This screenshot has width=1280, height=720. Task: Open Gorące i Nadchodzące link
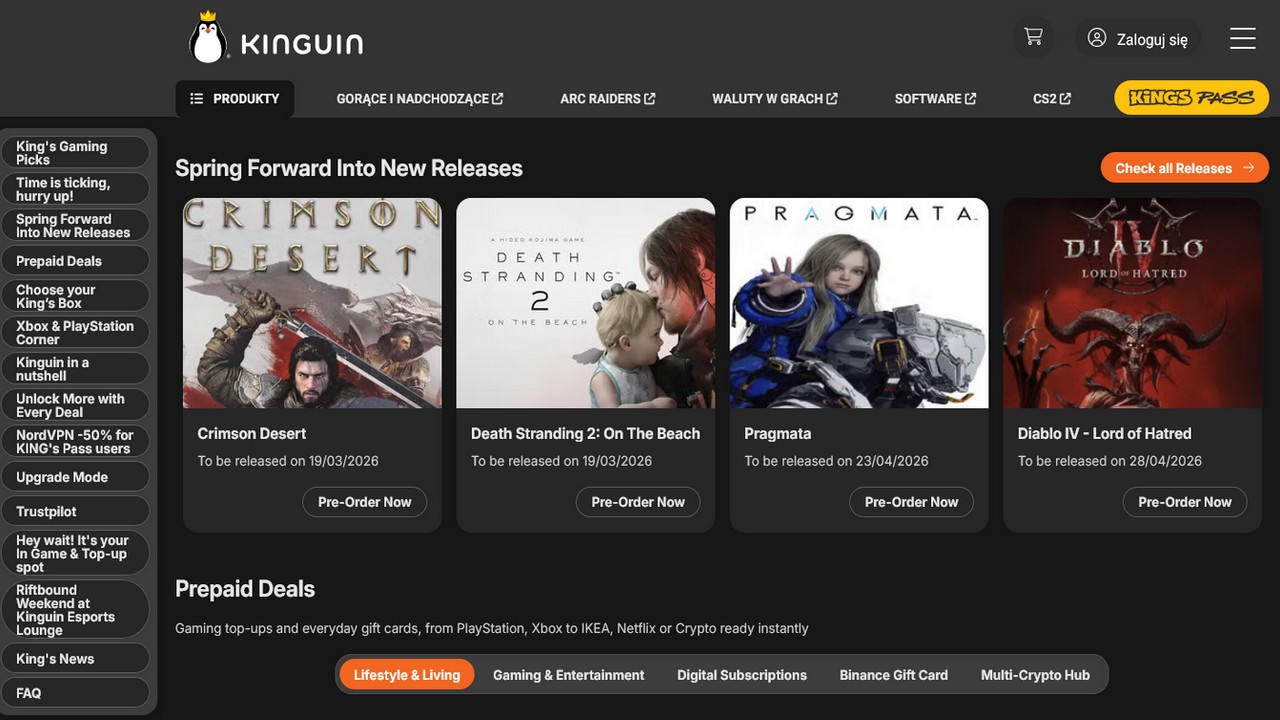(x=419, y=98)
